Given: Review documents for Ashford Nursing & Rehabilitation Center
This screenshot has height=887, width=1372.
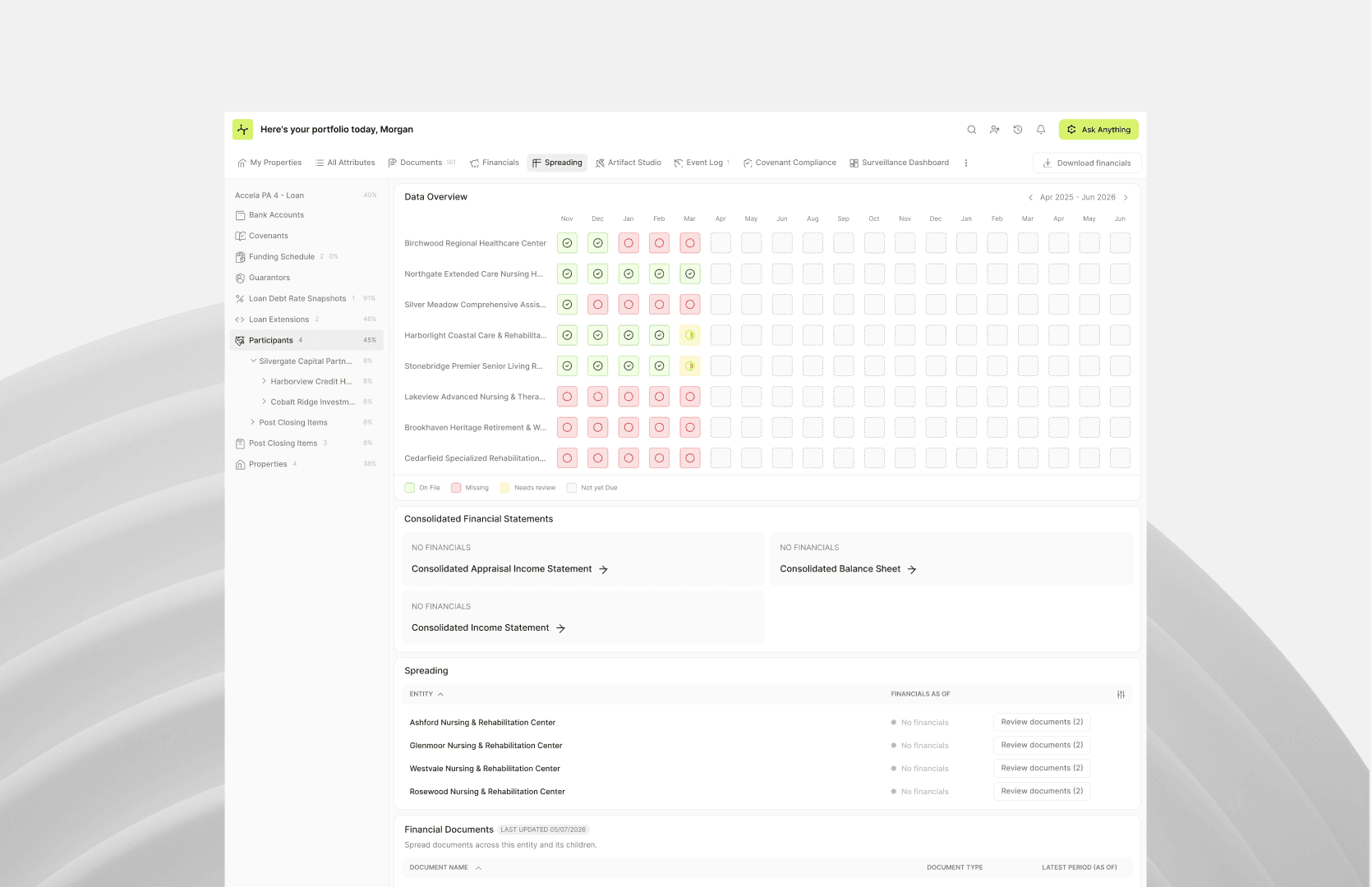Looking at the screenshot, I should coord(1042,722).
